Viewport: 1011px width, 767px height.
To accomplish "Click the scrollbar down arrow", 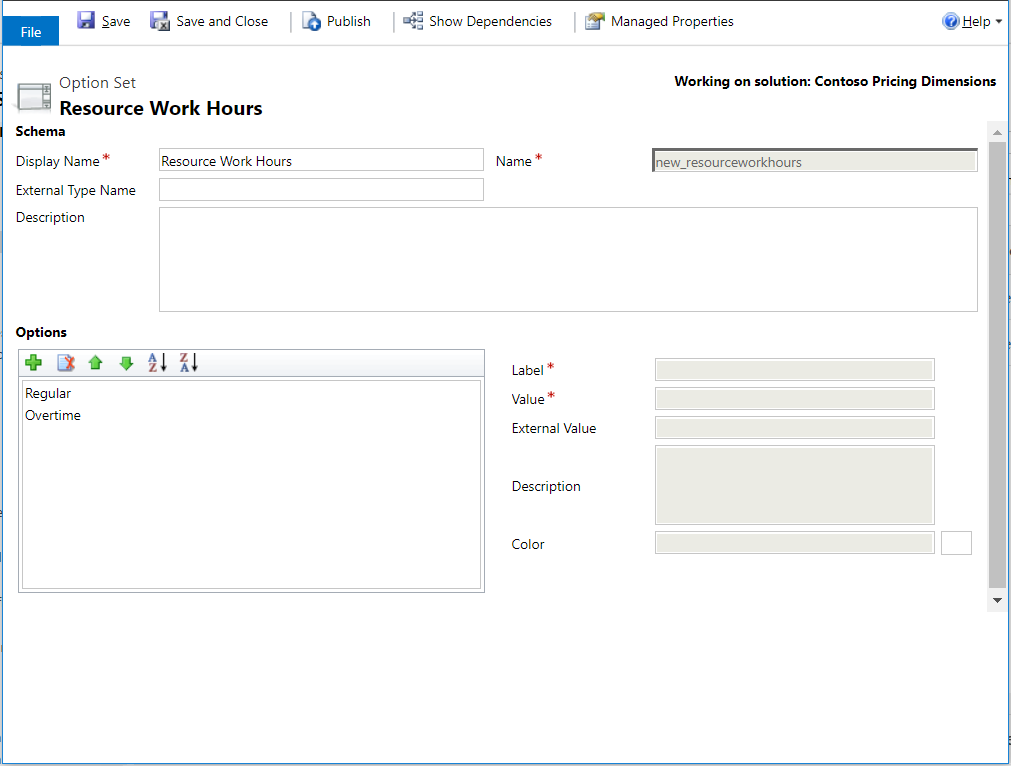I will tap(997, 600).
